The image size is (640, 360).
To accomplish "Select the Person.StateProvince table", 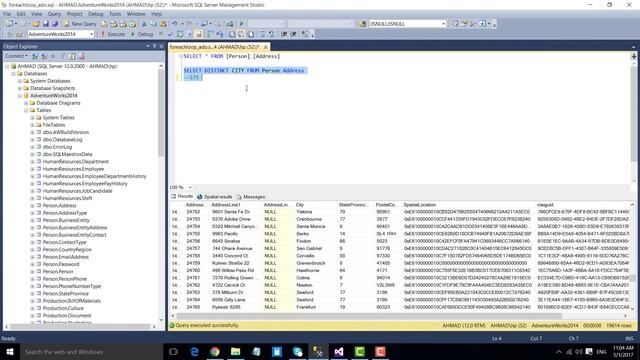I will point(65,293).
